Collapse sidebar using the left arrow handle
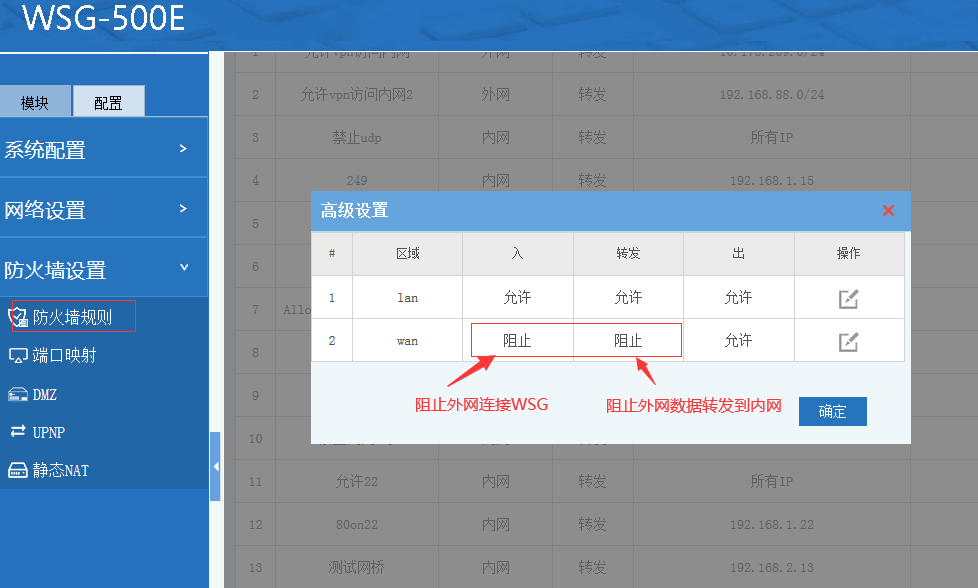978x588 pixels. [x=215, y=466]
